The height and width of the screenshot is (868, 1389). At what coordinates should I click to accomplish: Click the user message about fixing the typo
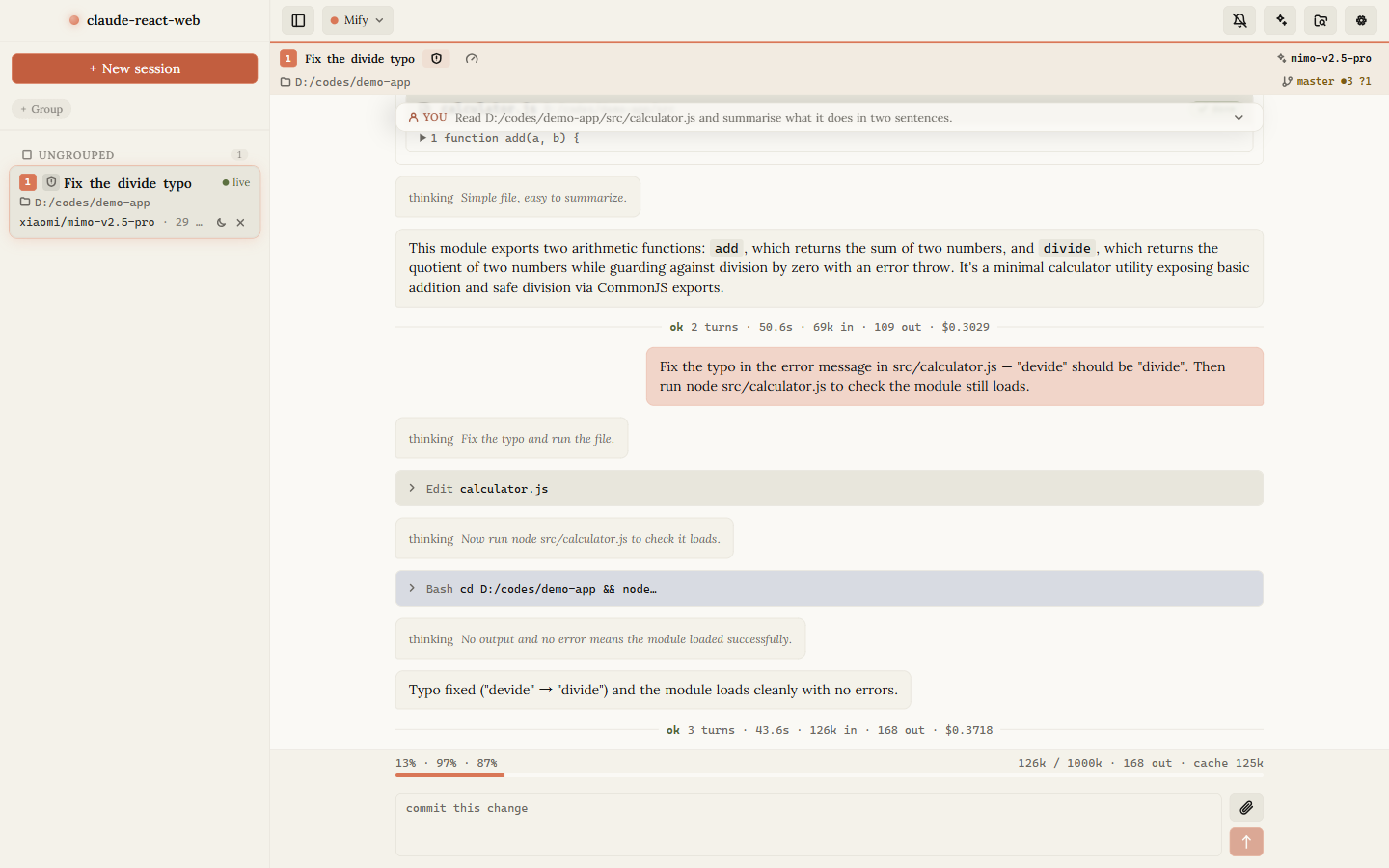955,377
